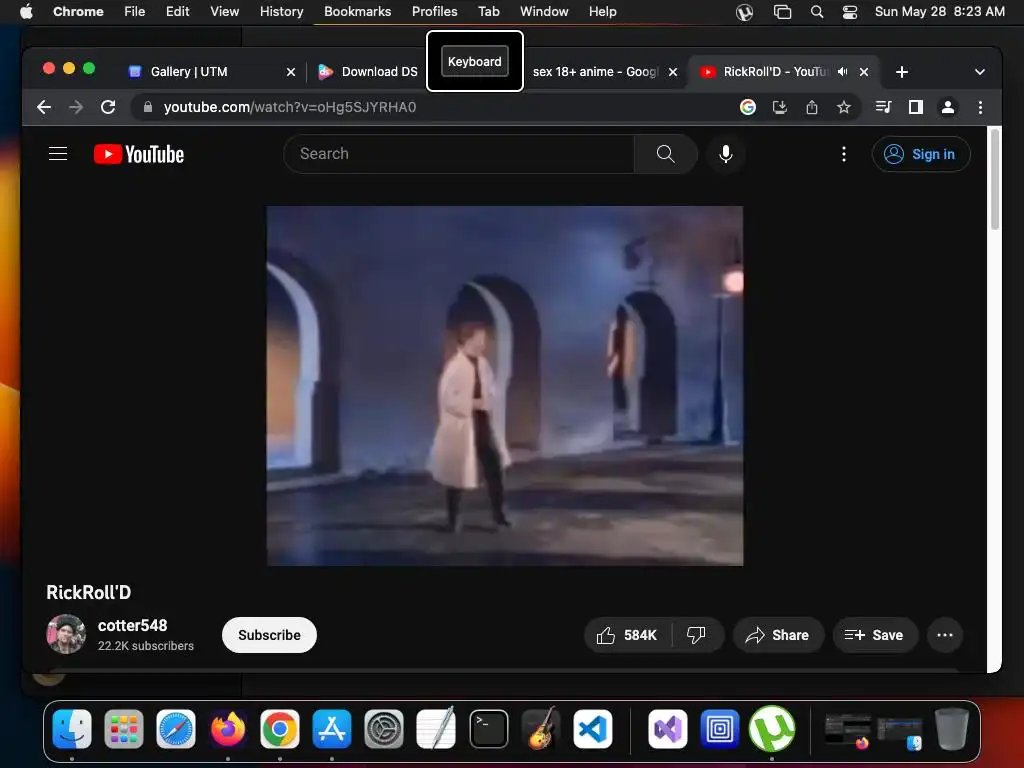The image size is (1024, 768).
Task: Open cotter548 channel name link
Action: 133,626
